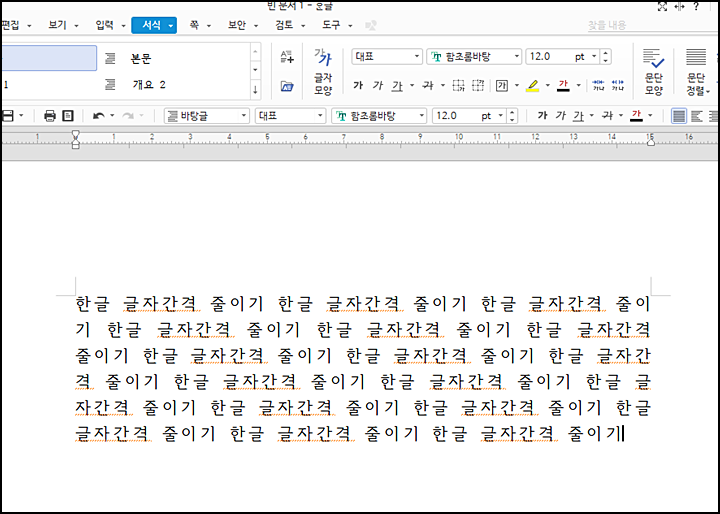Image resolution: width=720 pixels, height=514 pixels.
Task: Increase font size with ribbon stepper up
Action: 606,53
